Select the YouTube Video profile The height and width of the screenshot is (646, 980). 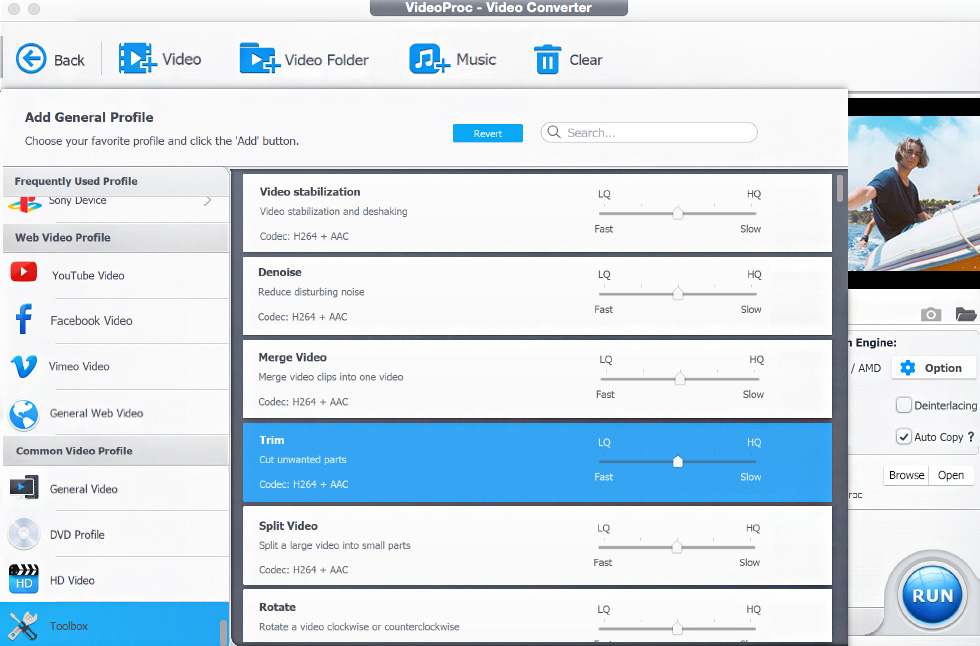point(24,274)
